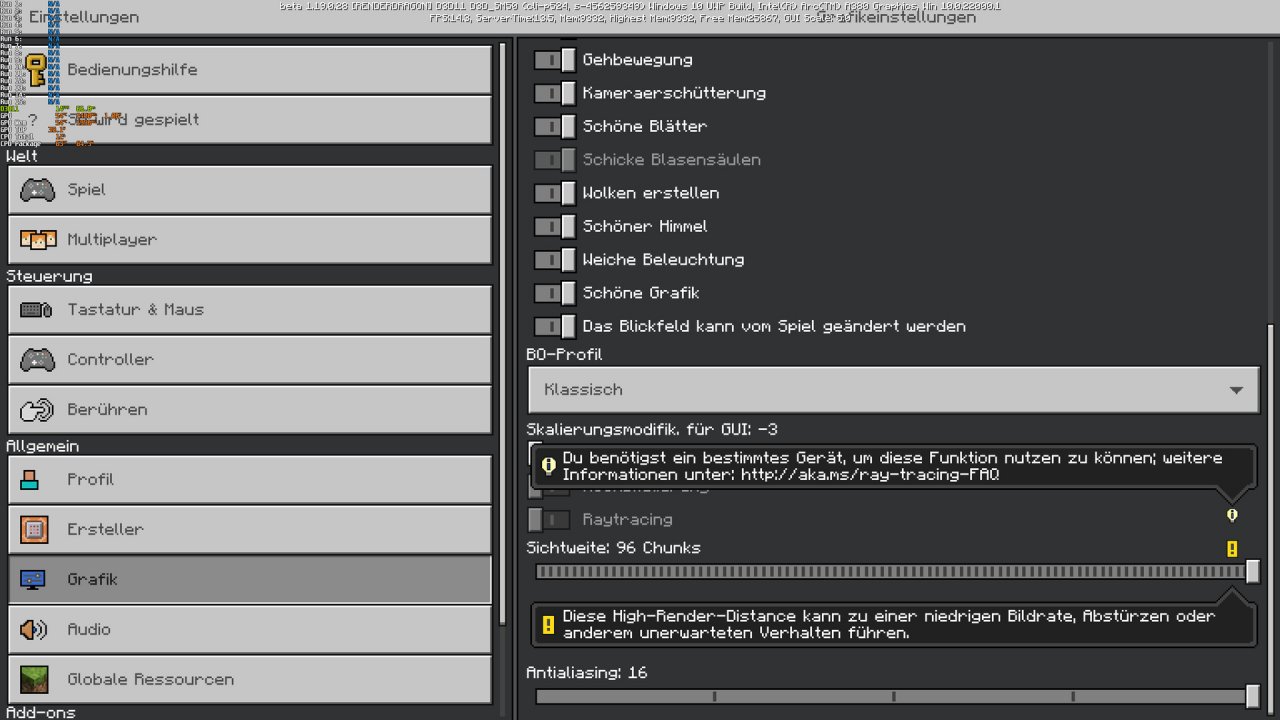The width and height of the screenshot is (1280, 720).
Task: Open the Controller settings section
Action: click(250, 360)
